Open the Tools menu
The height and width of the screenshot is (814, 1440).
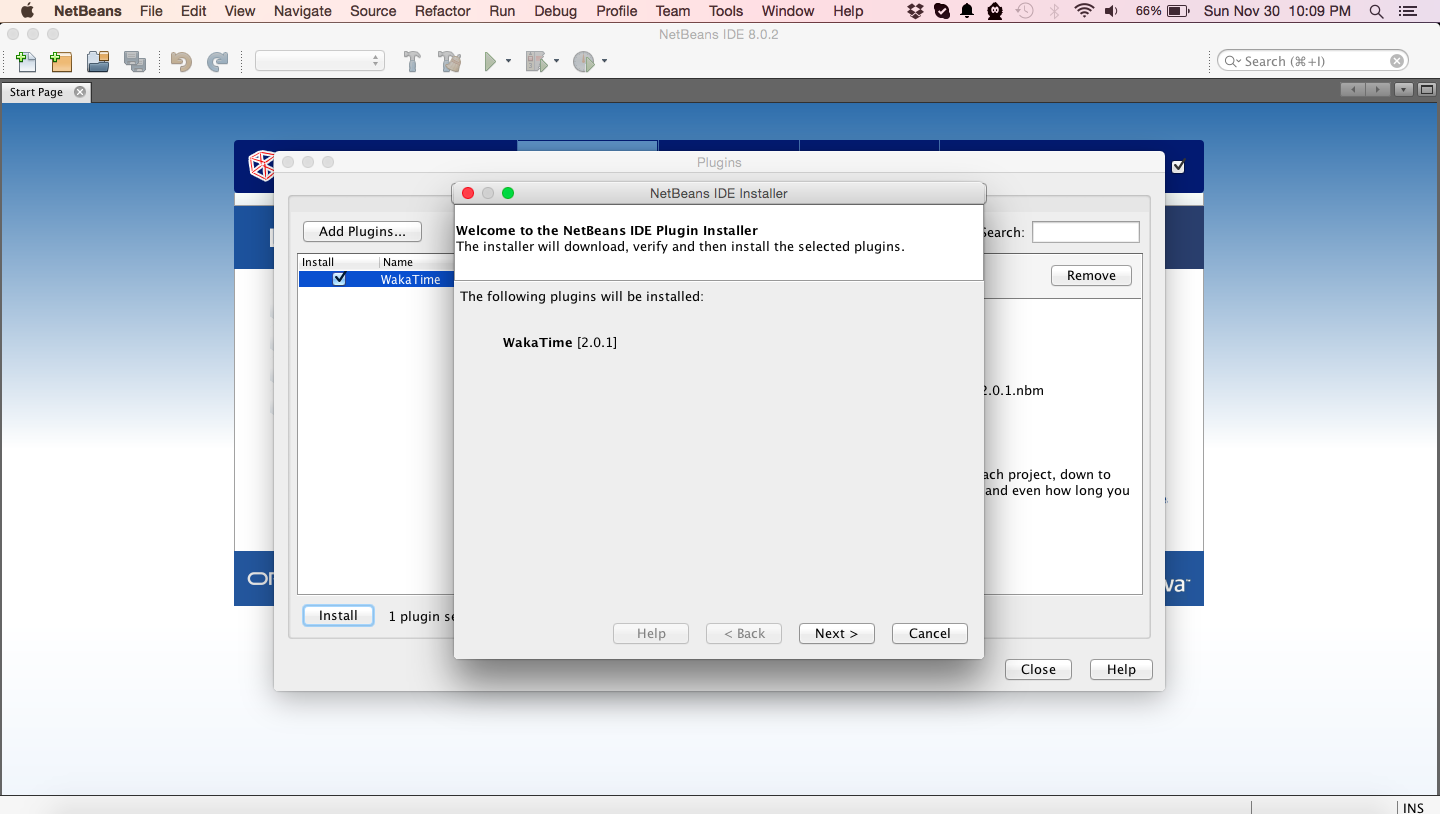726,11
